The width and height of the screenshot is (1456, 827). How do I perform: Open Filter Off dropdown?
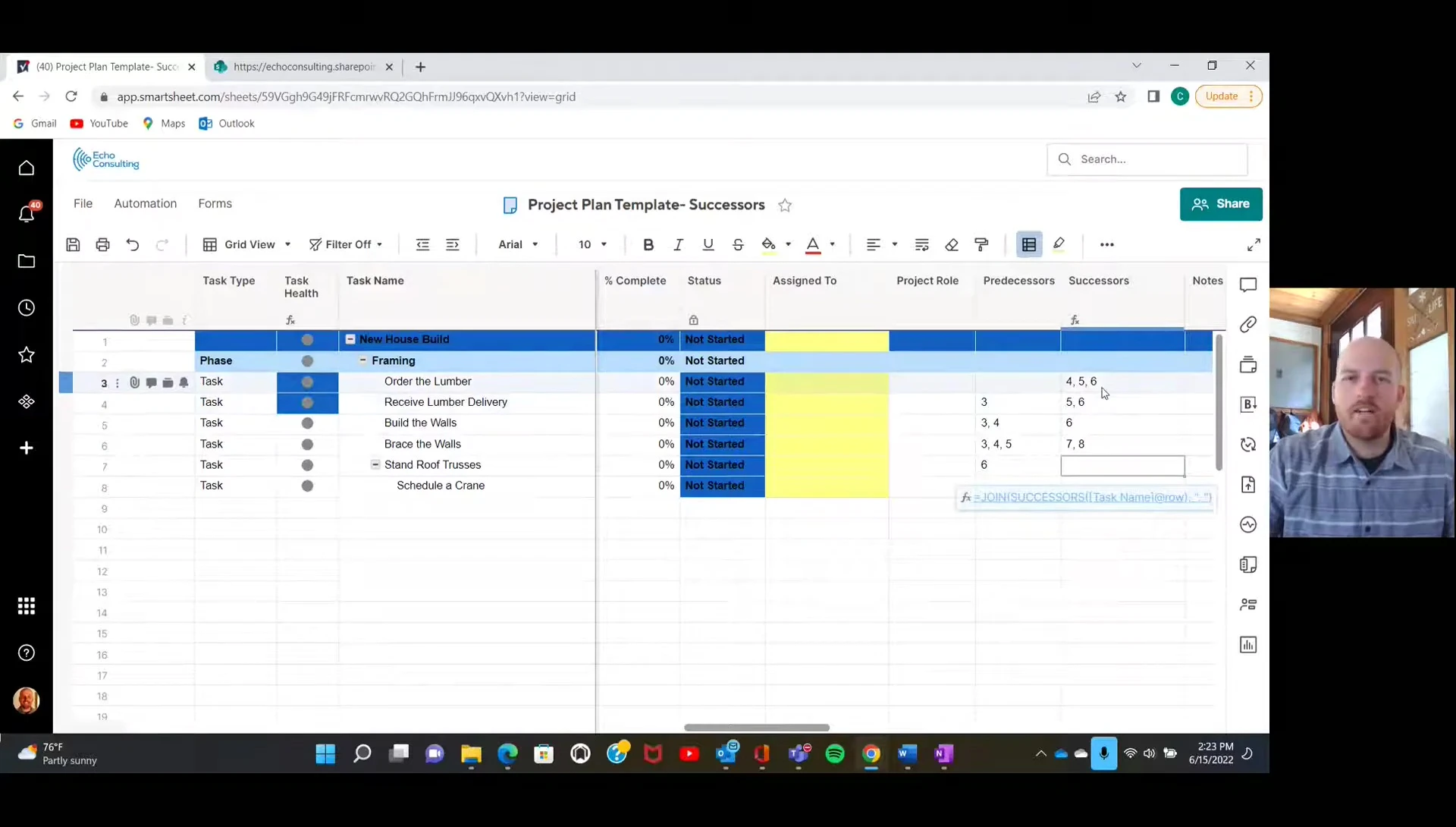click(x=346, y=244)
